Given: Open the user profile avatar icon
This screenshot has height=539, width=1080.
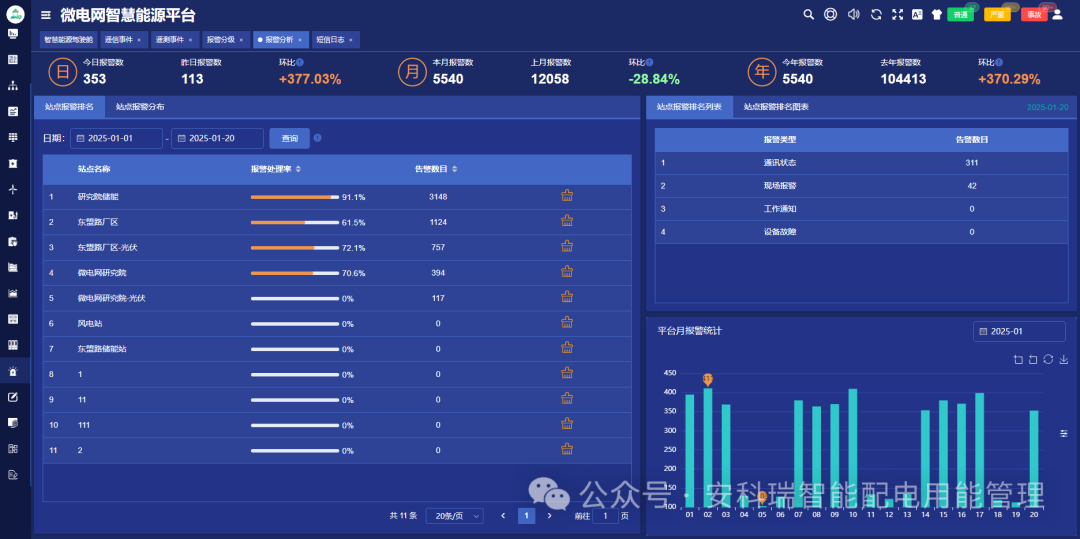Looking at the screenshot, I should (x=1057, y=14).
